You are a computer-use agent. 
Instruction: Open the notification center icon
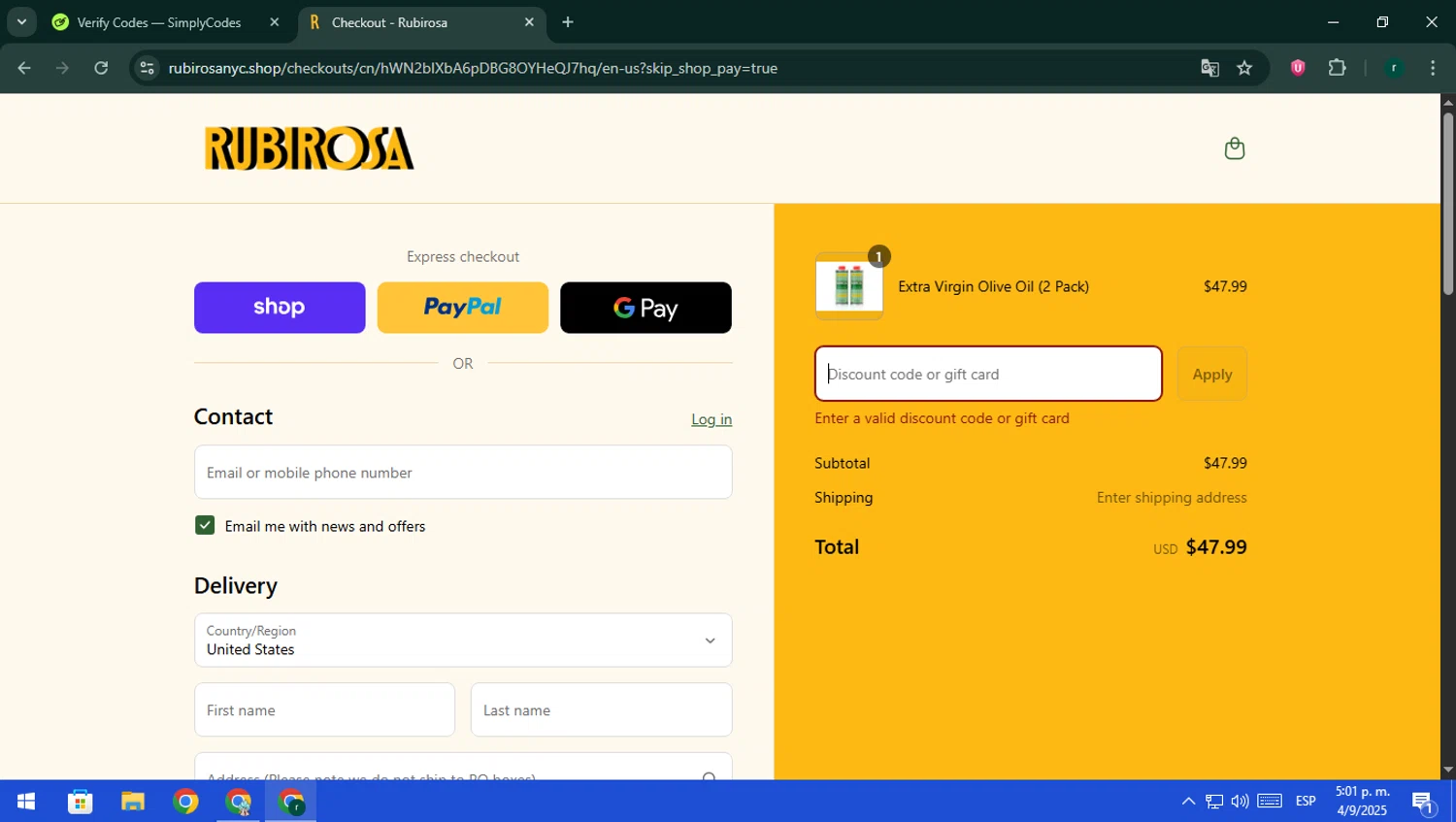click(1423, 802)
